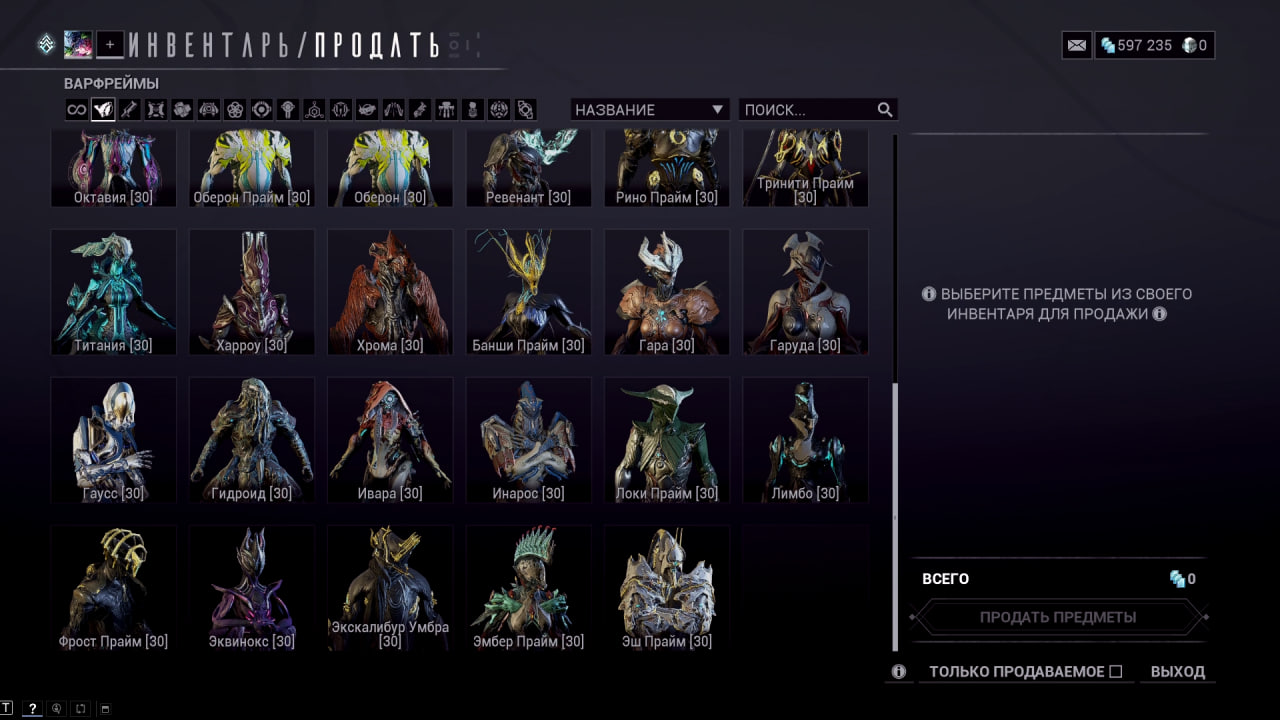1280x720 pixels.
Task: Select the infinity 'all items' category filter
Action: [x=77, y=110]
